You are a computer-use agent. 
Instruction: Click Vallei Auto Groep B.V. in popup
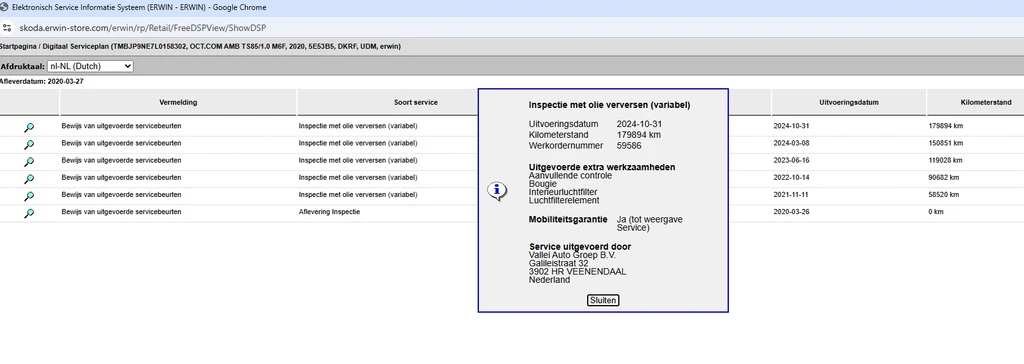pyautogui.click(x=572, y=255)
